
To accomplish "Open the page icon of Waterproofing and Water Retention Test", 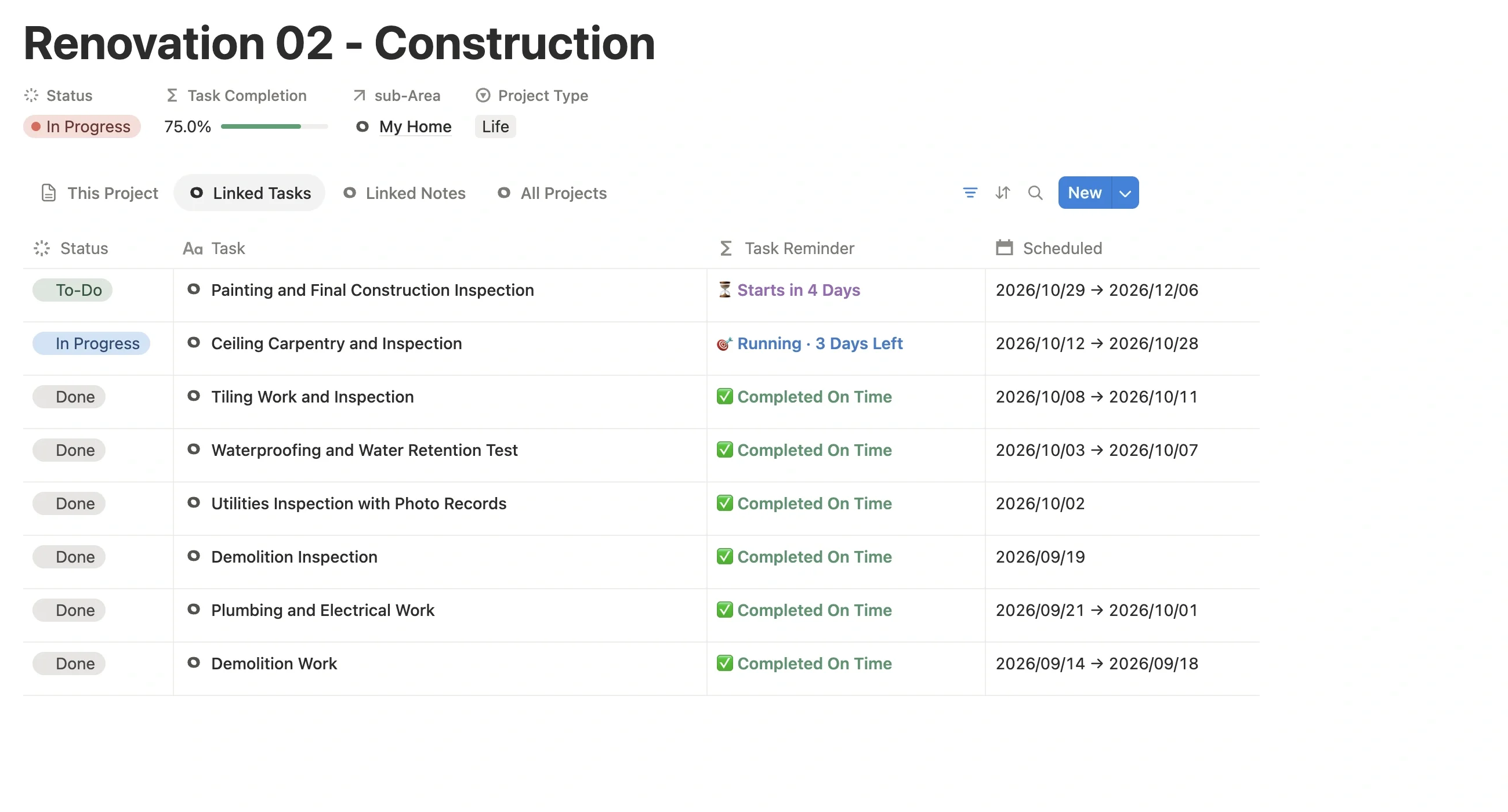I will pos(194,449).
